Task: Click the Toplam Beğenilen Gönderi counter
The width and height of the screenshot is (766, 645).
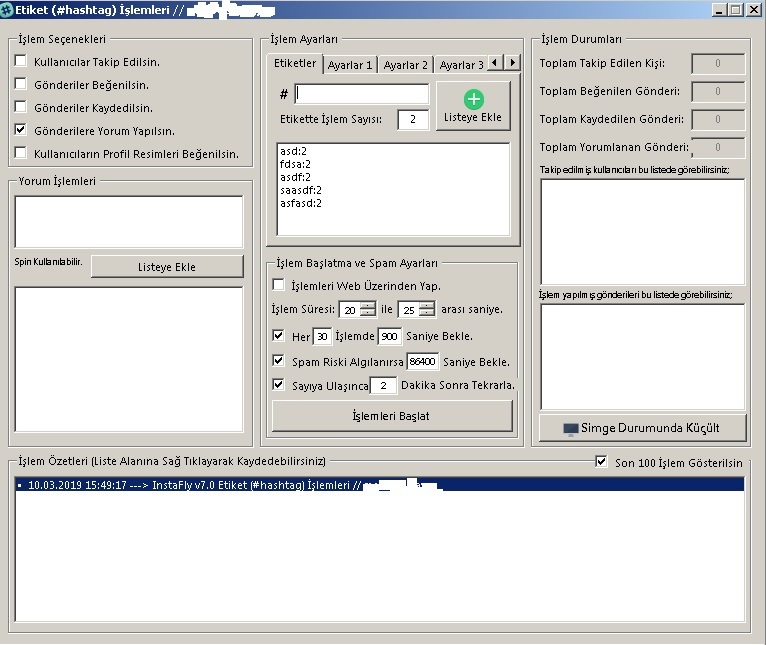Action: [718, 91]
